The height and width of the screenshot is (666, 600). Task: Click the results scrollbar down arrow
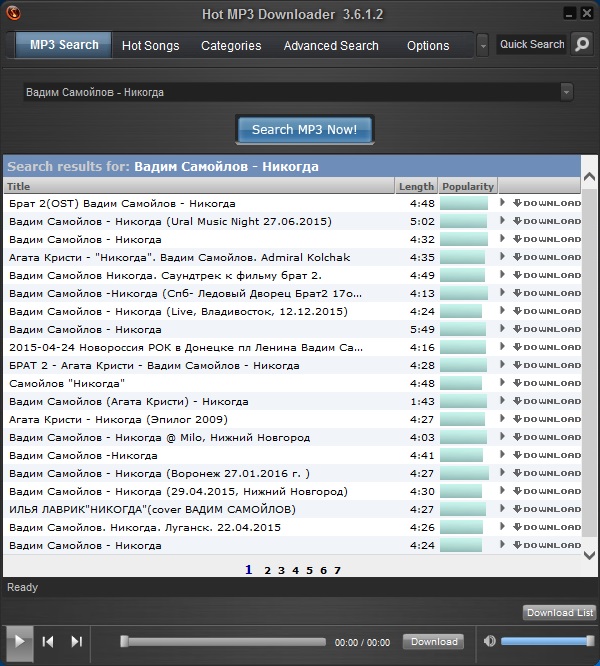point(589,555)
